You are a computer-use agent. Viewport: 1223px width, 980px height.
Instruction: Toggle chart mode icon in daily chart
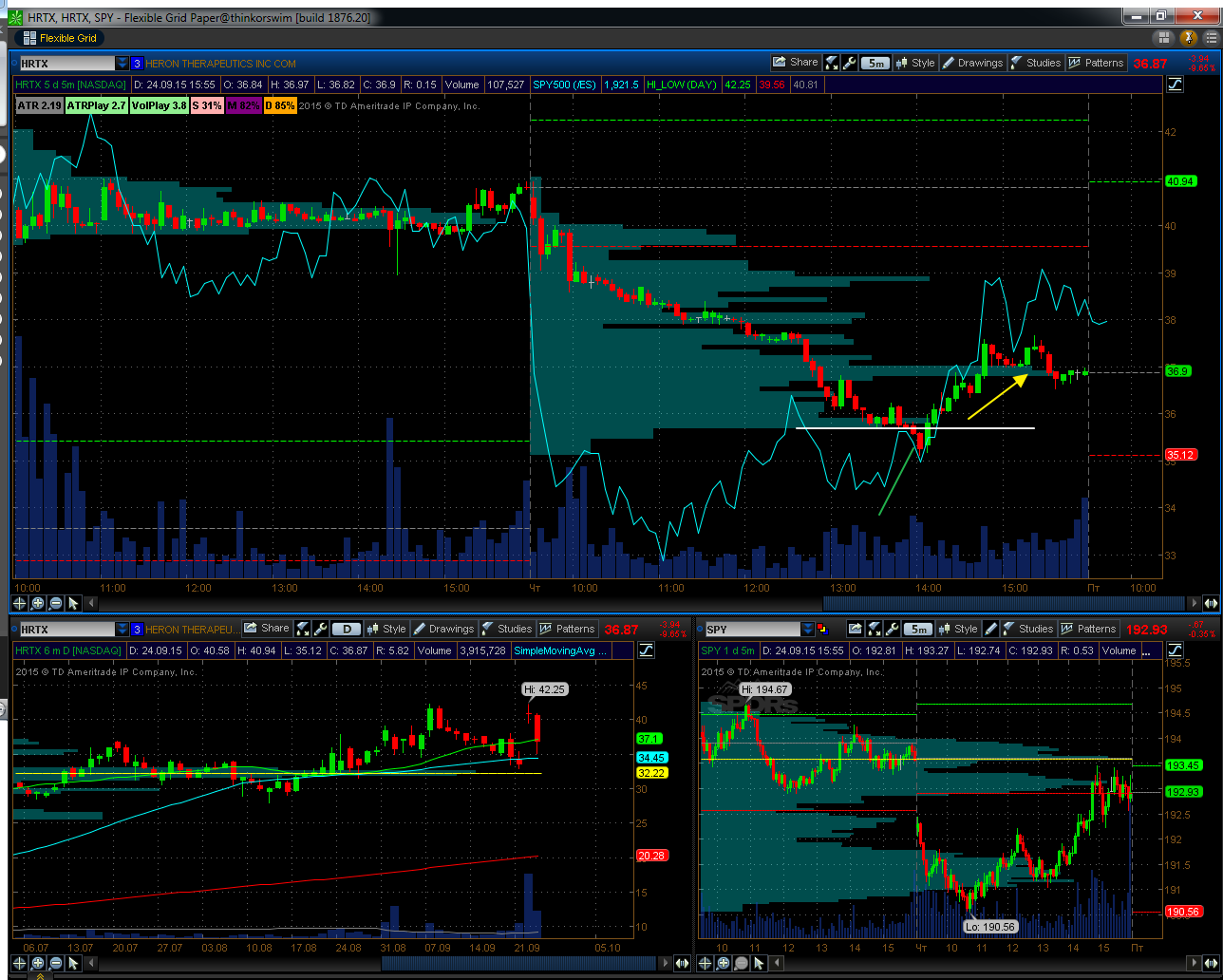tap(647, 650)
